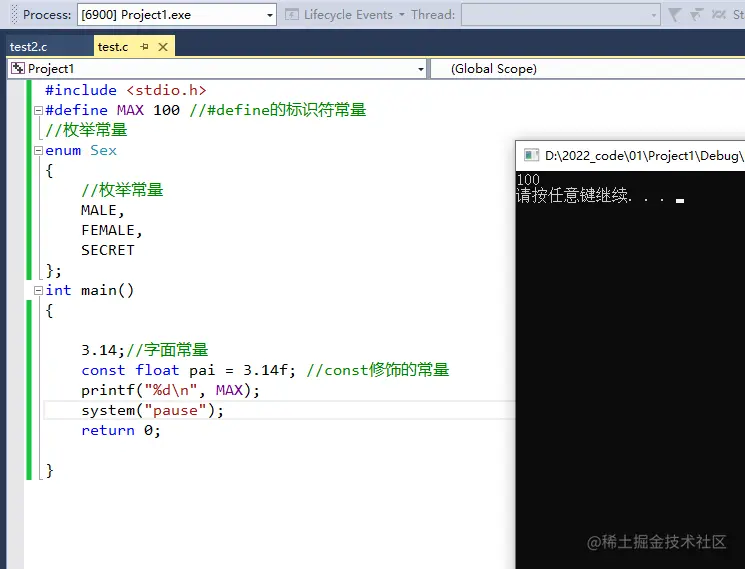
Task: Click the #include <stdio.h> line
Action: pos(125,90)
